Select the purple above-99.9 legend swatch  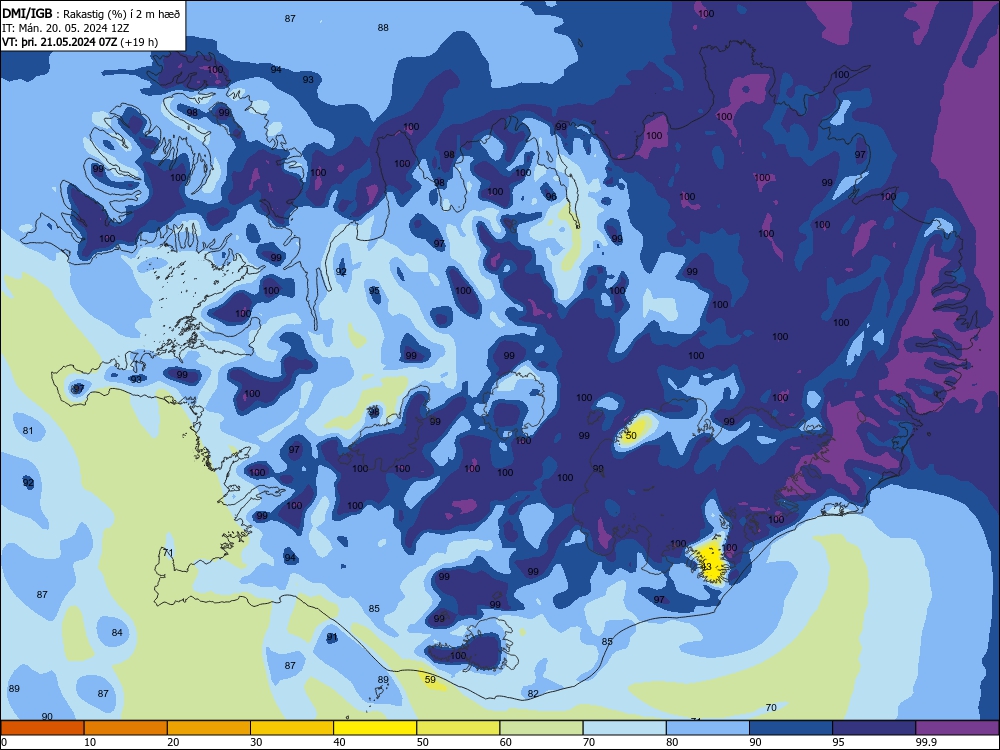(957, 728)
